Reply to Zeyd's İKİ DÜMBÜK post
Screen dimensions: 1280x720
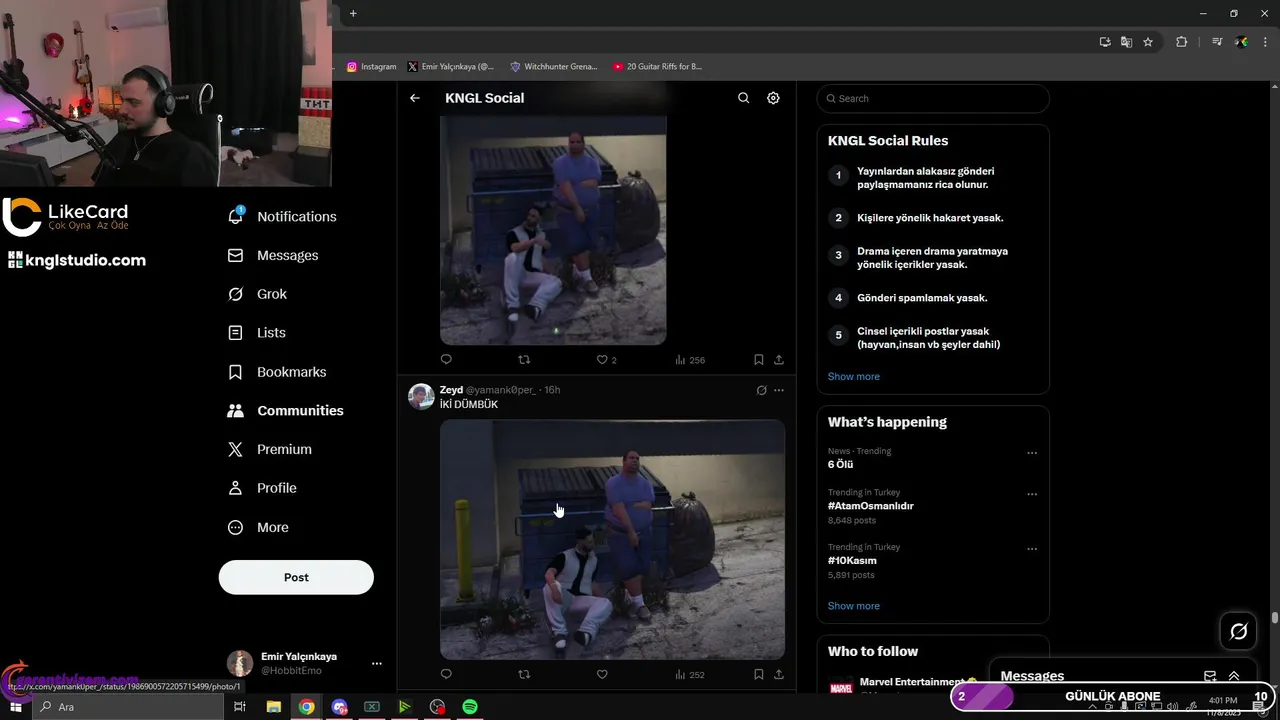446,674
